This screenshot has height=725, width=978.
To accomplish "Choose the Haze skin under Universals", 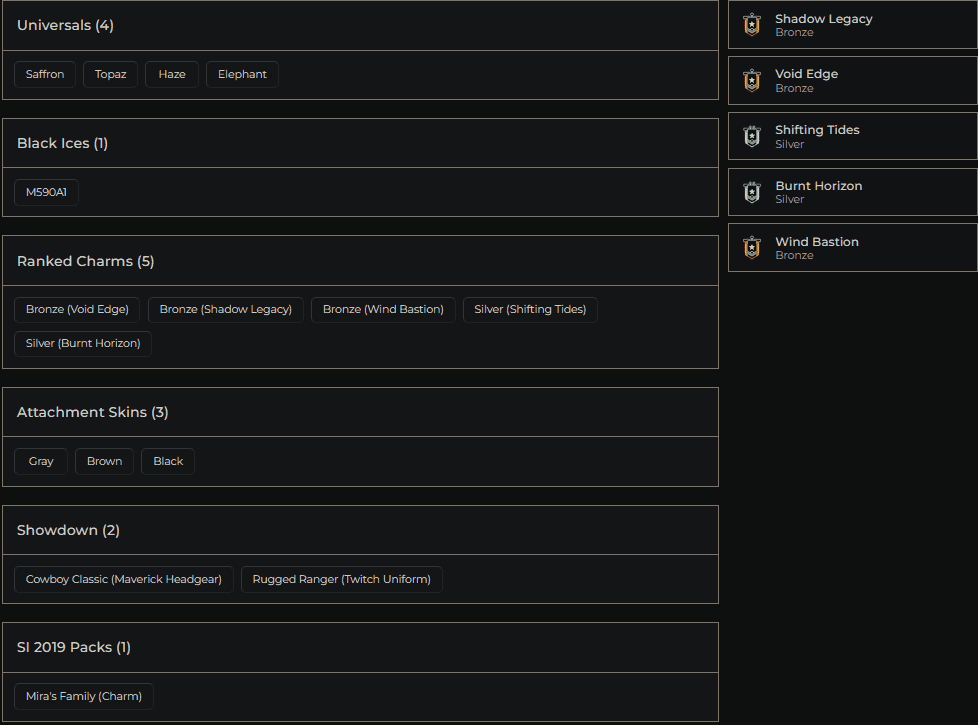I will (171, 74).
